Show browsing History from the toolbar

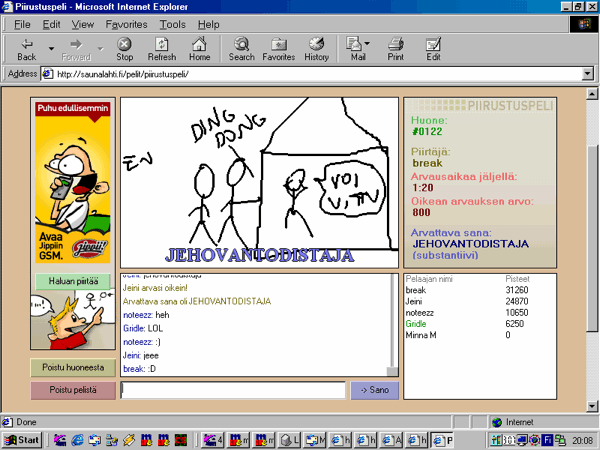pos(316,49)
